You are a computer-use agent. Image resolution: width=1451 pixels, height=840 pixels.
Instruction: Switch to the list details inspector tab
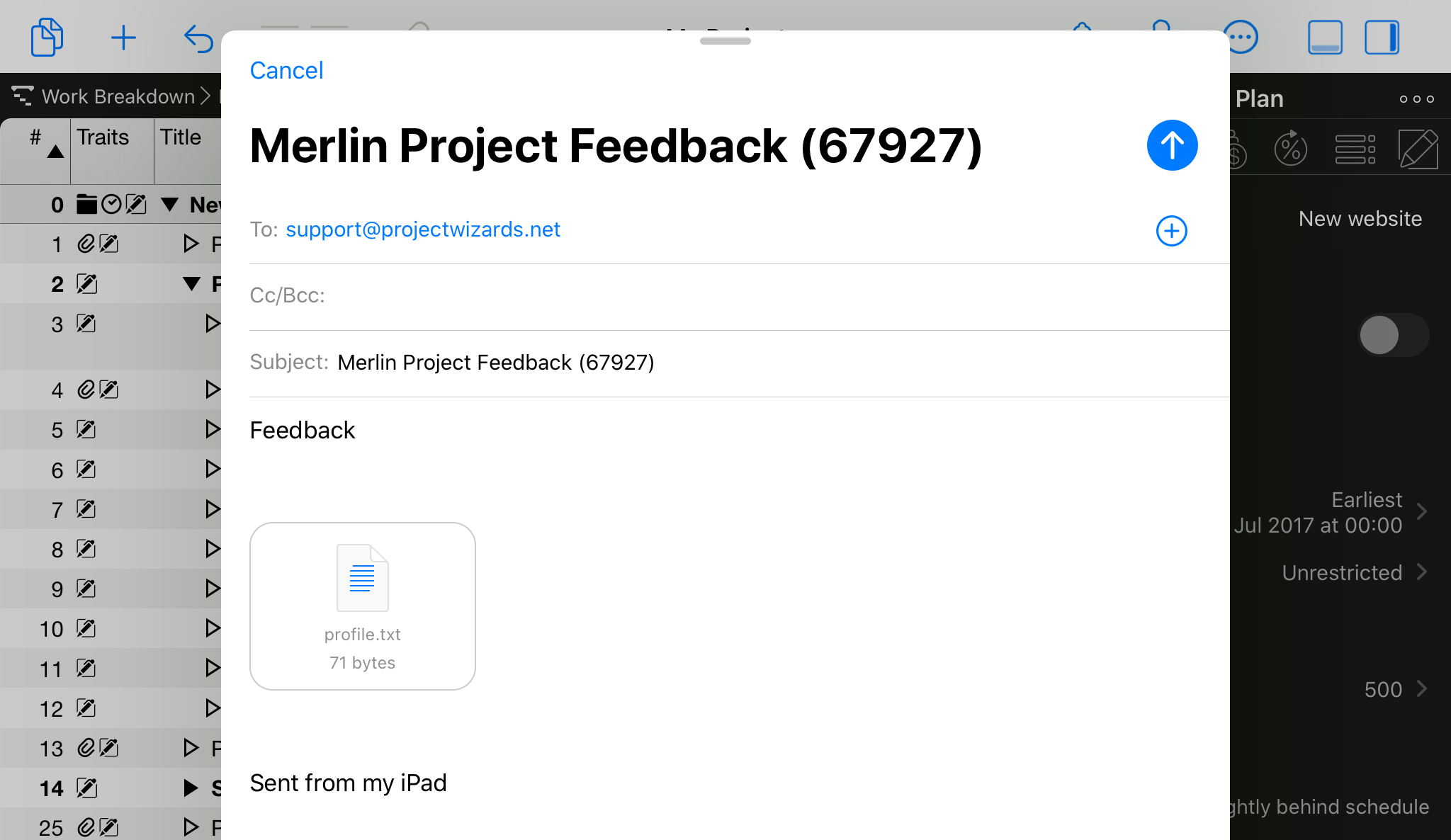point(1355,149)
